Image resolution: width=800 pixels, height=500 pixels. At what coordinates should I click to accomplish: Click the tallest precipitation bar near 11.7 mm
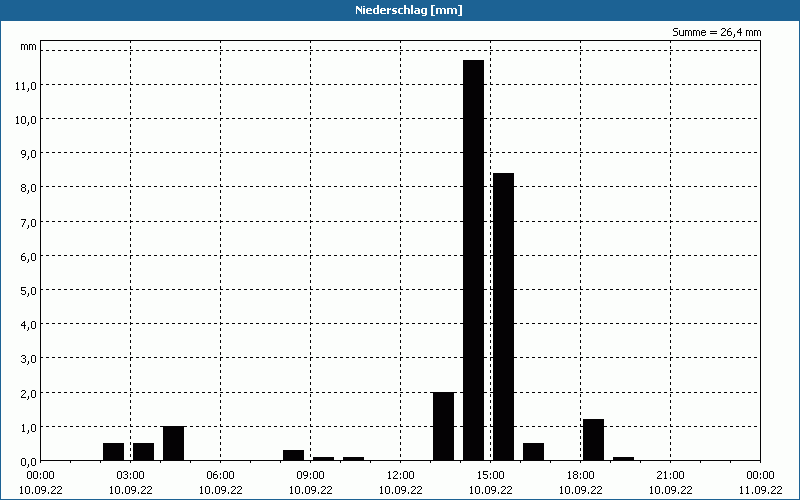coord(473,260)
